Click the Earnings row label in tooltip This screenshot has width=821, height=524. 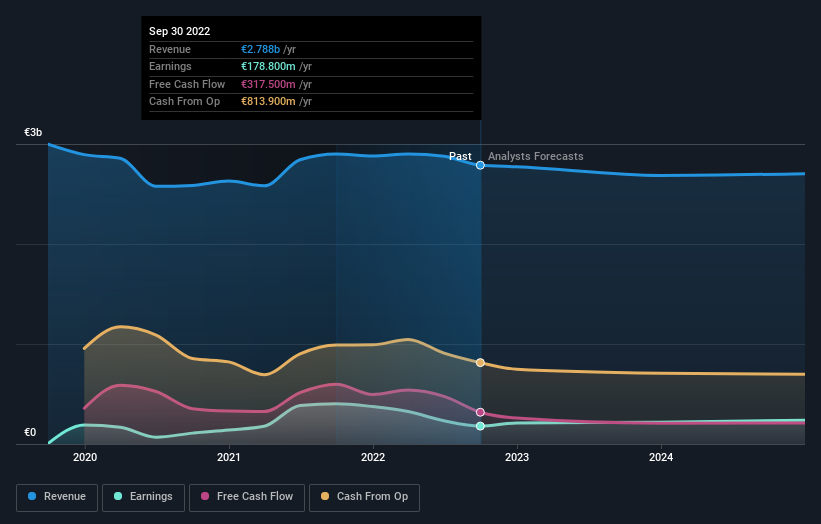click(x=170, y=66)
